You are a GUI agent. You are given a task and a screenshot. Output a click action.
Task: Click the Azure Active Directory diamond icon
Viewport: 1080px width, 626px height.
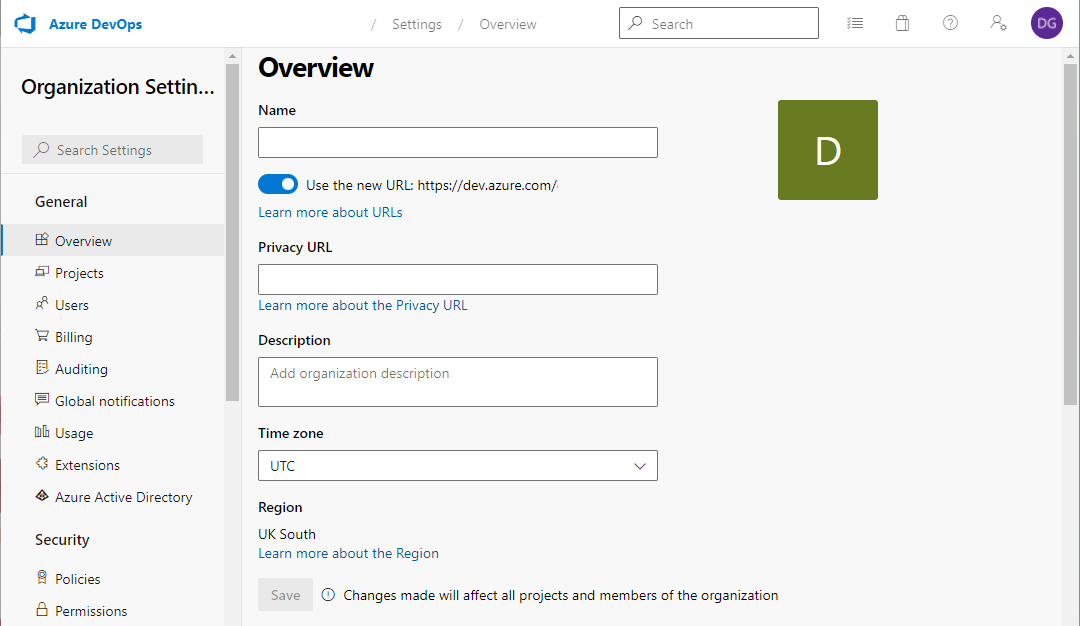coord(42,496)
